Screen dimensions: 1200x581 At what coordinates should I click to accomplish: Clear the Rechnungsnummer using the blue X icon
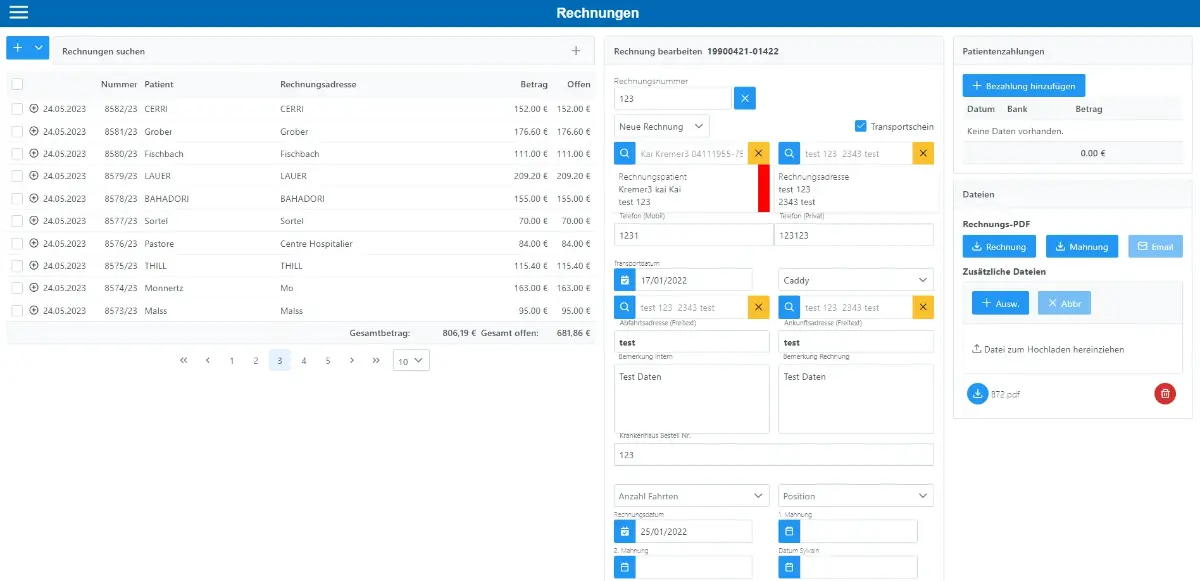744,98
